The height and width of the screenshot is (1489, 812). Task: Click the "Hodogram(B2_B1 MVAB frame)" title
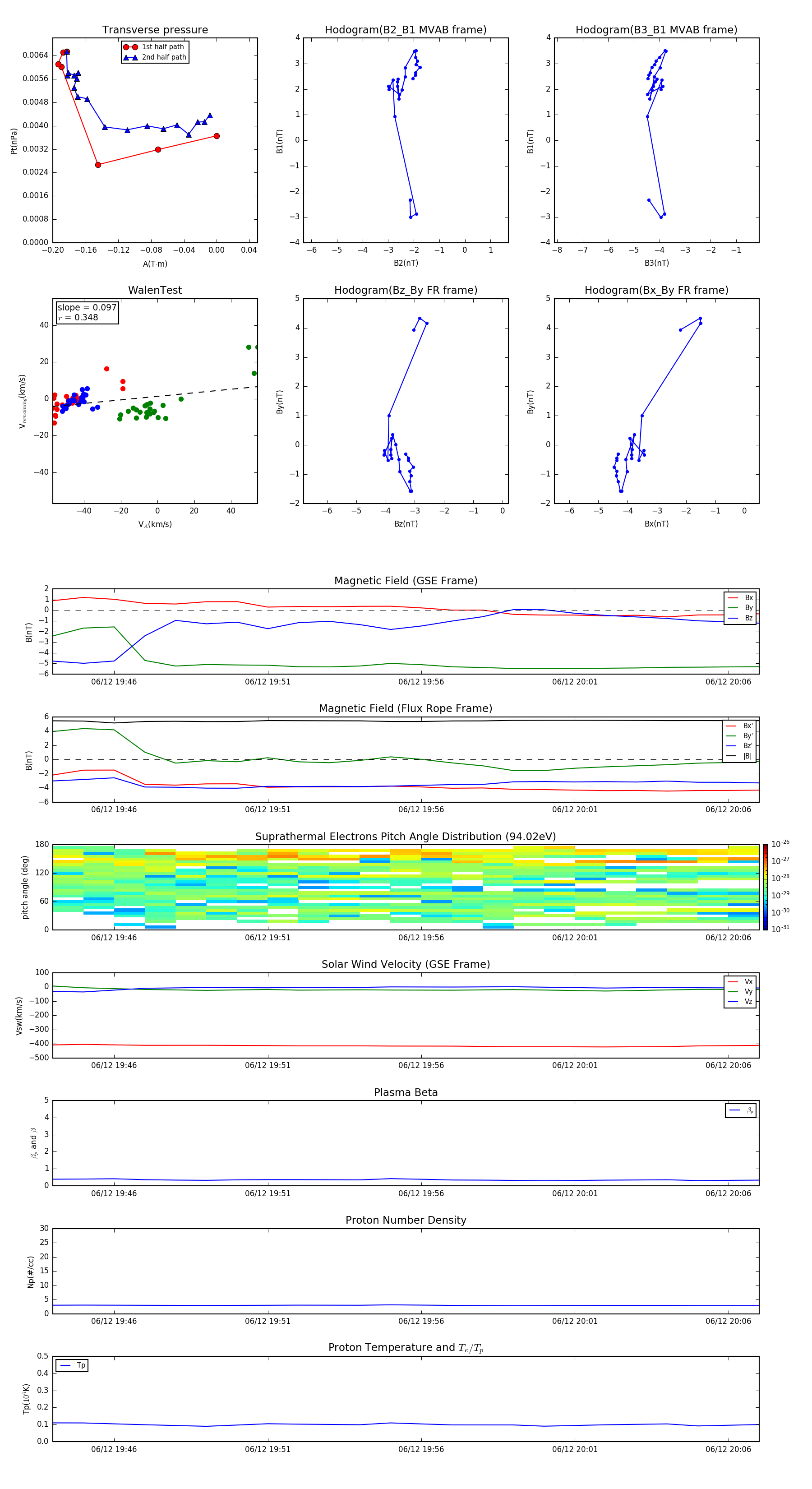406,30
